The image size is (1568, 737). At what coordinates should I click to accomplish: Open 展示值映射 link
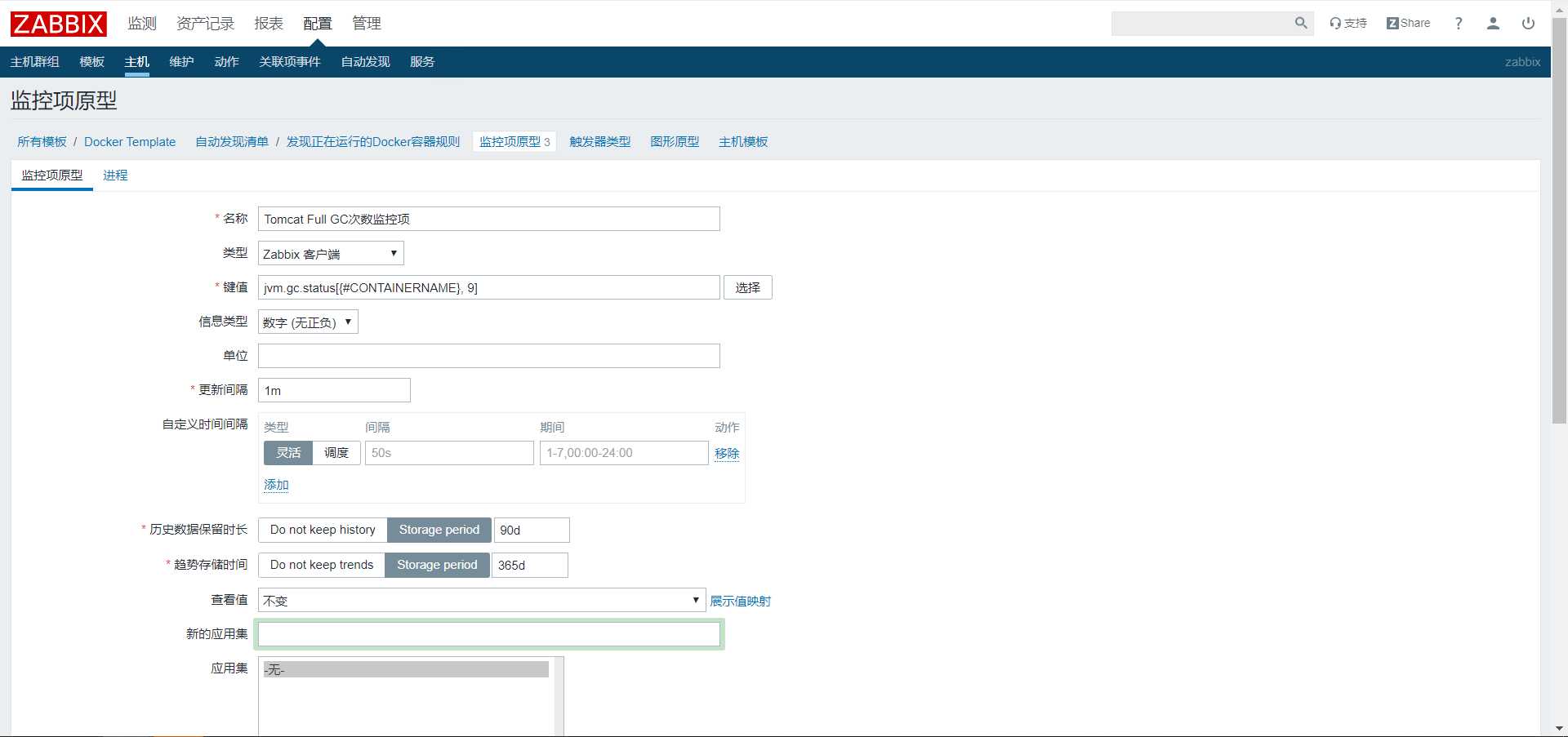pyautogui.click(x=741, y=602)
